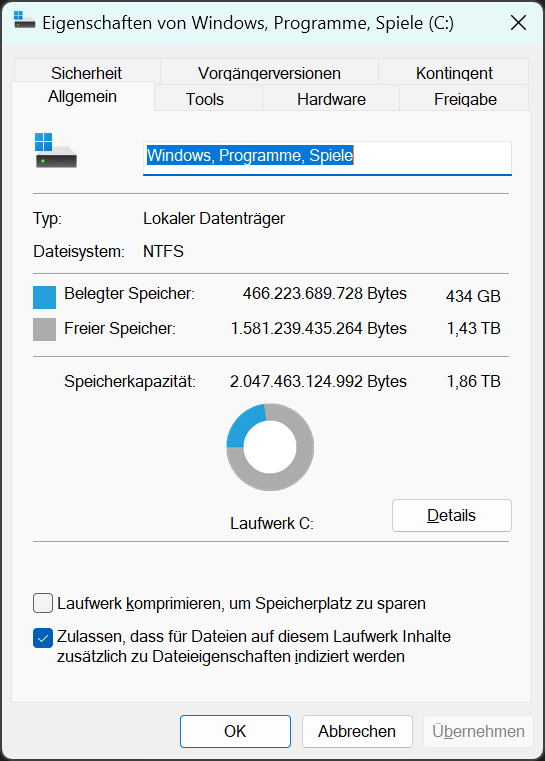Click the gray Freier Speicher color square
Image resolution: width=545 pixels, height=761 pixels.
click(44, 329)
